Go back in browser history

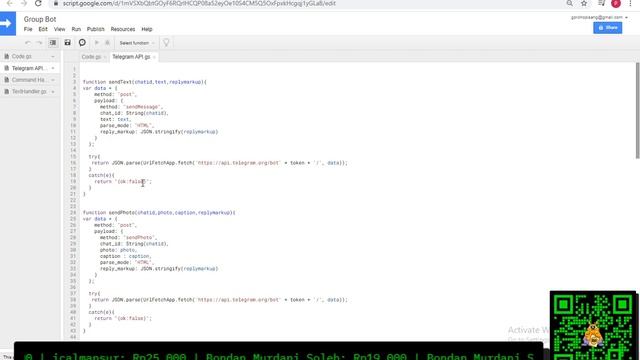coord(10,3)
